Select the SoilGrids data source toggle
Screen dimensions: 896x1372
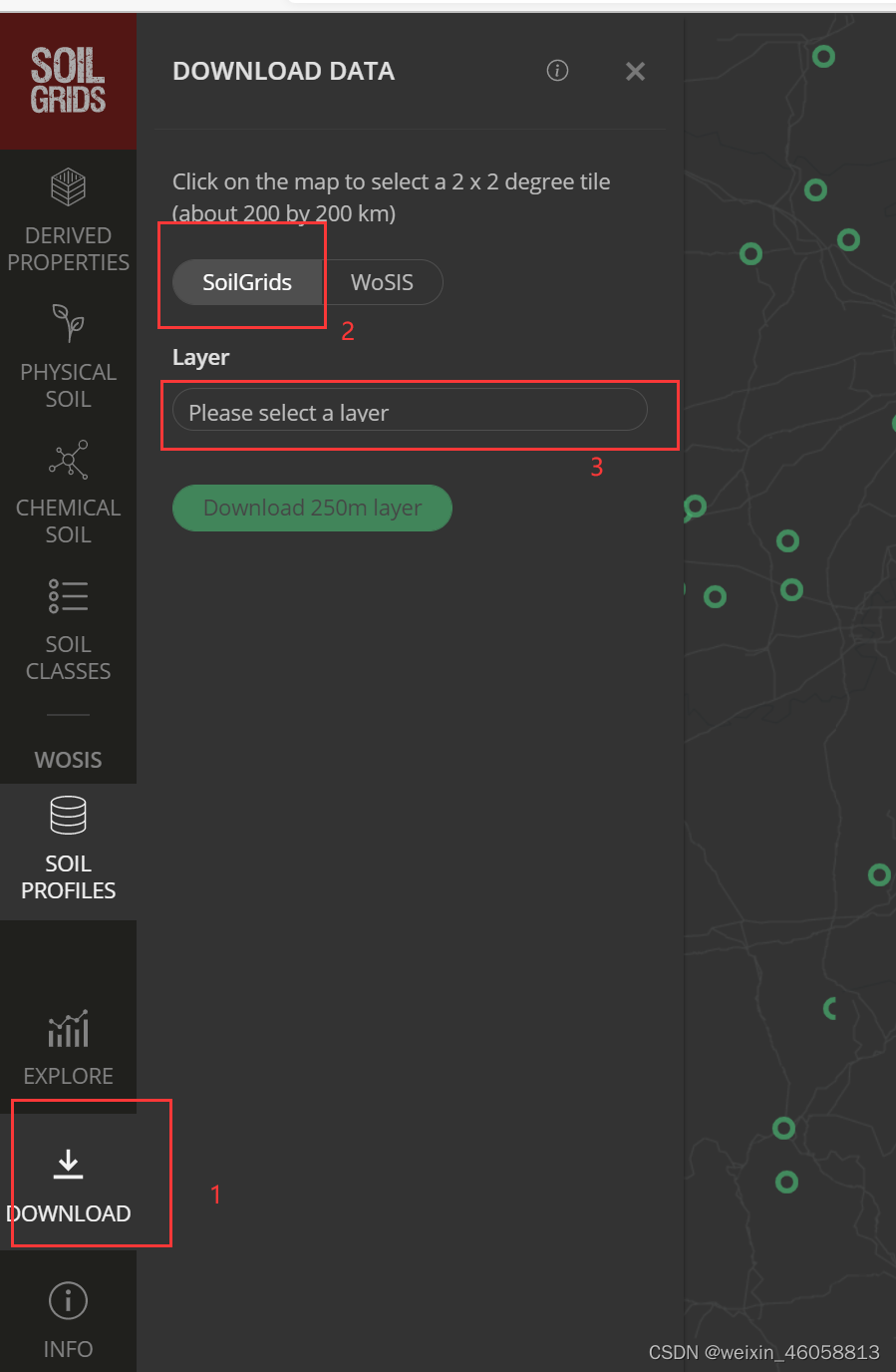coord(247,282)
